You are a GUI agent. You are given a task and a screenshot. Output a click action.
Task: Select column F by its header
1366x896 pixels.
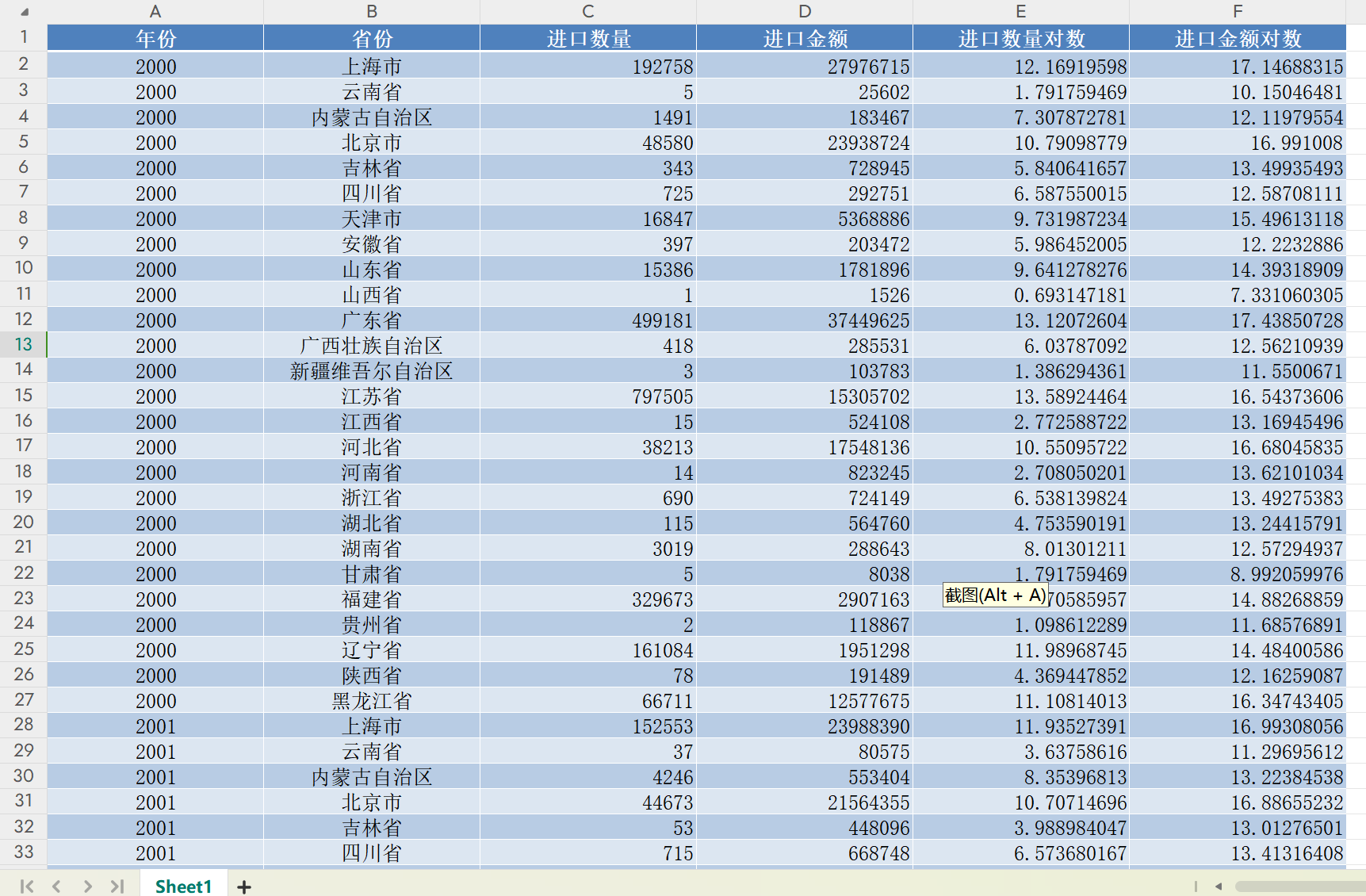tap(1238, 11)
